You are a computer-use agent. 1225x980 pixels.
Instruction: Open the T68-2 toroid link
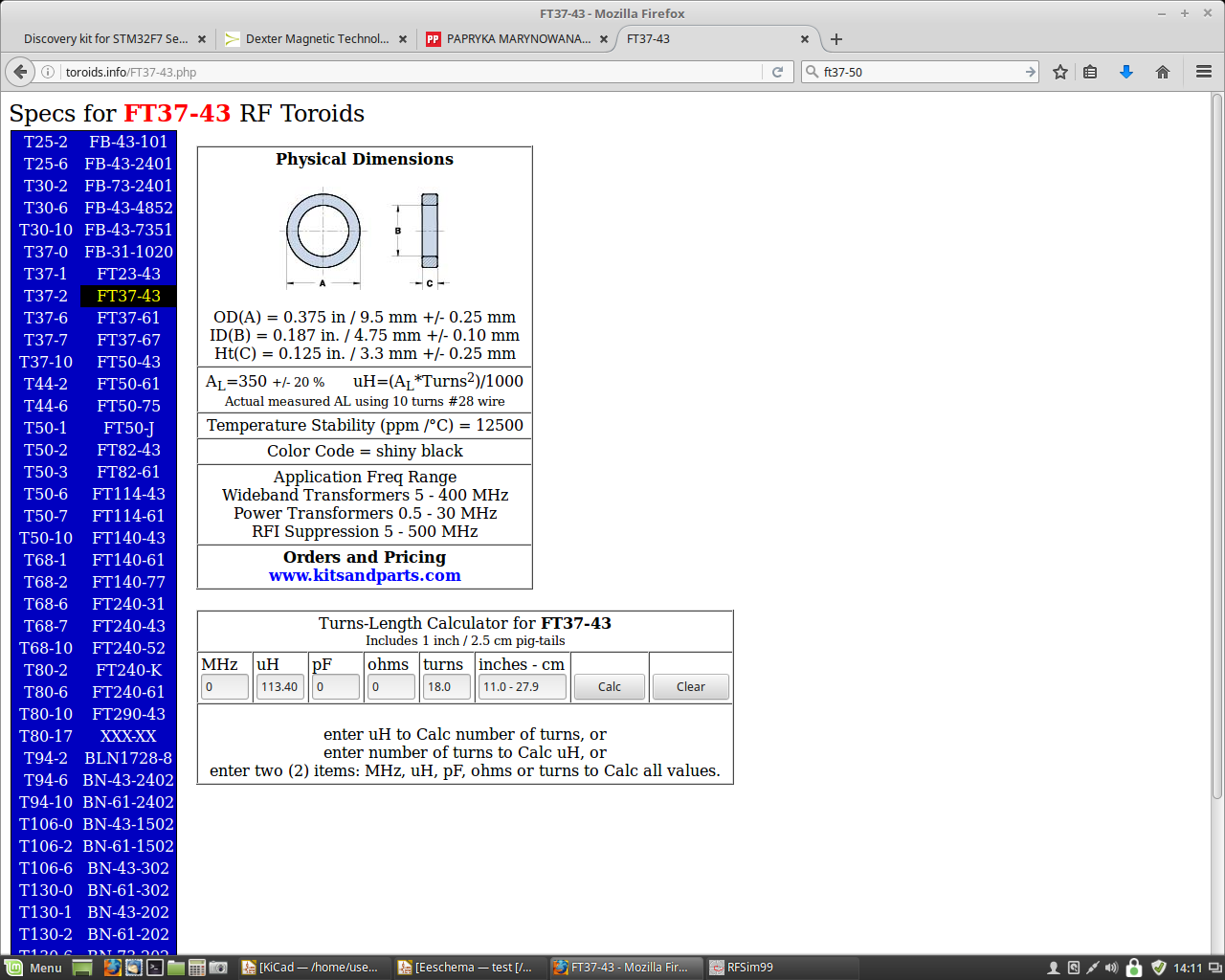click(x=46, y=582)
